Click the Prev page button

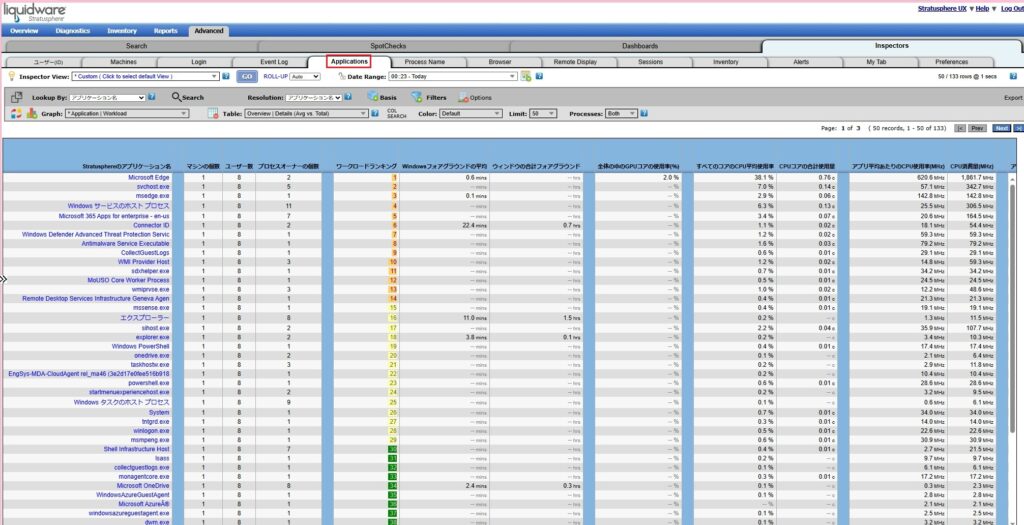coord(977,129)
